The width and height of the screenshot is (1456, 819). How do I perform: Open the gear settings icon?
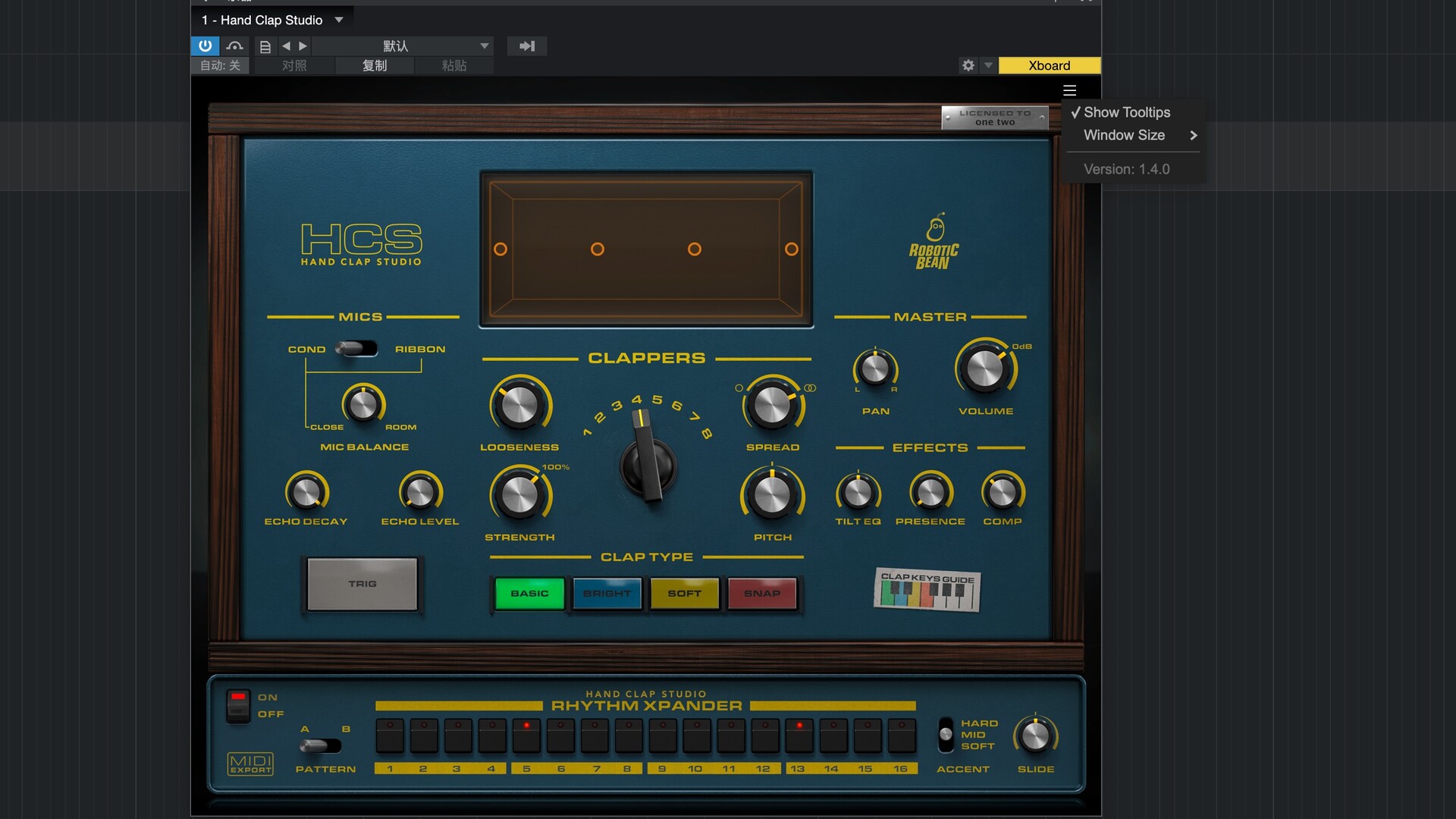point(968,65)
